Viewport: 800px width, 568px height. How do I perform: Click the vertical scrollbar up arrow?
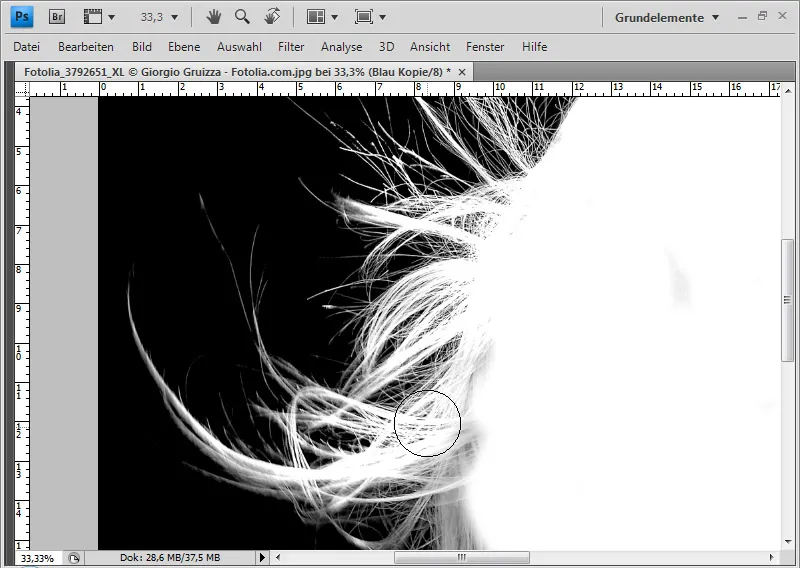[789, 90]
